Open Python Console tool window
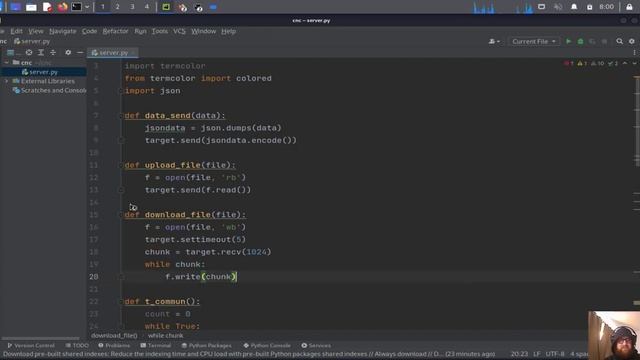640x360 pixels. [267, 345]
